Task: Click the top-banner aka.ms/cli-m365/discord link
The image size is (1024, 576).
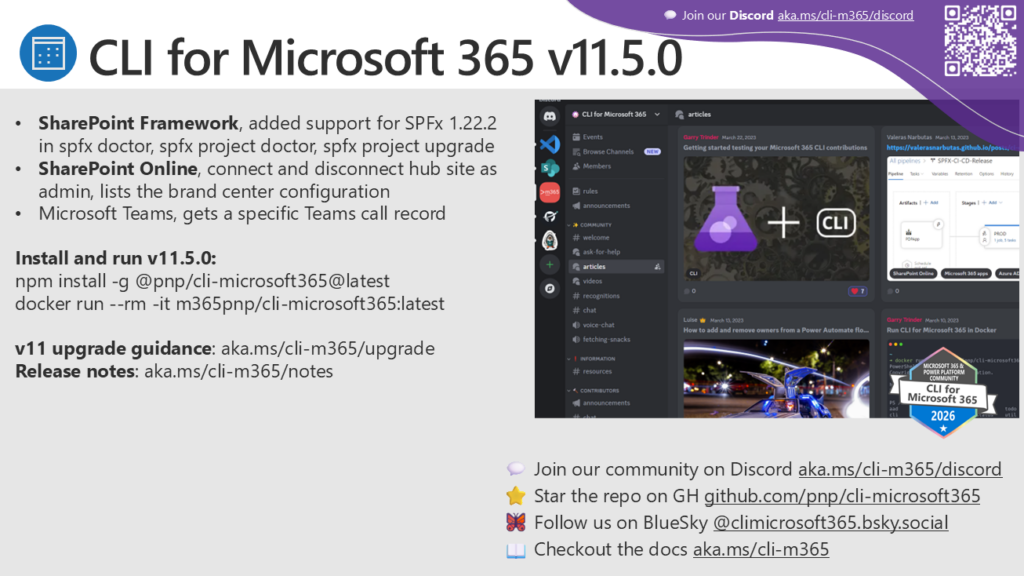Action: point(845,16)
